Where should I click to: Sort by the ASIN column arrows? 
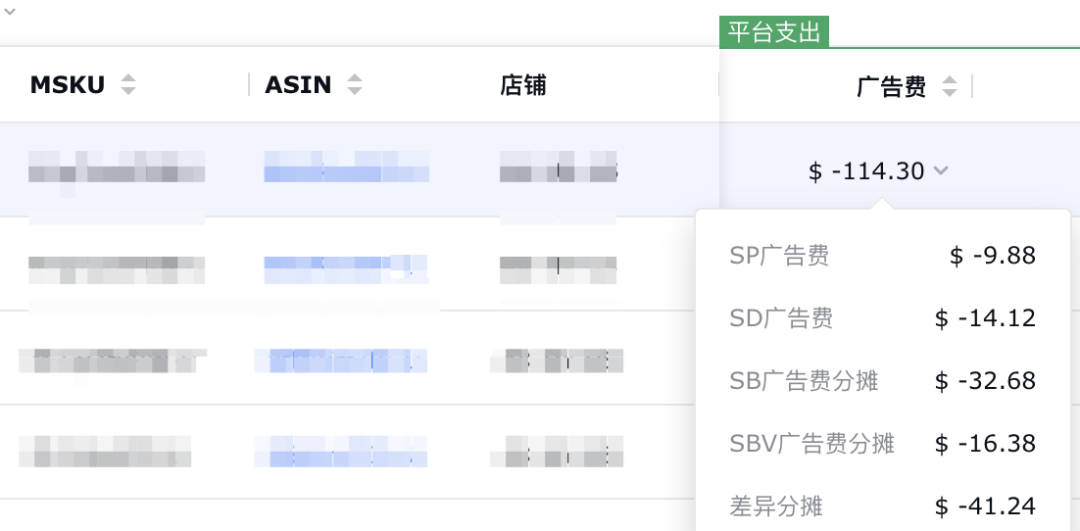click(x=355, y=85)
